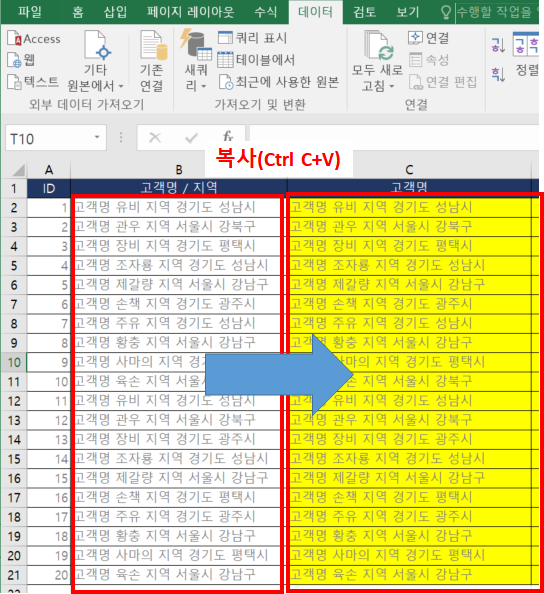Click the formula bar cancel X

point(155,138)
